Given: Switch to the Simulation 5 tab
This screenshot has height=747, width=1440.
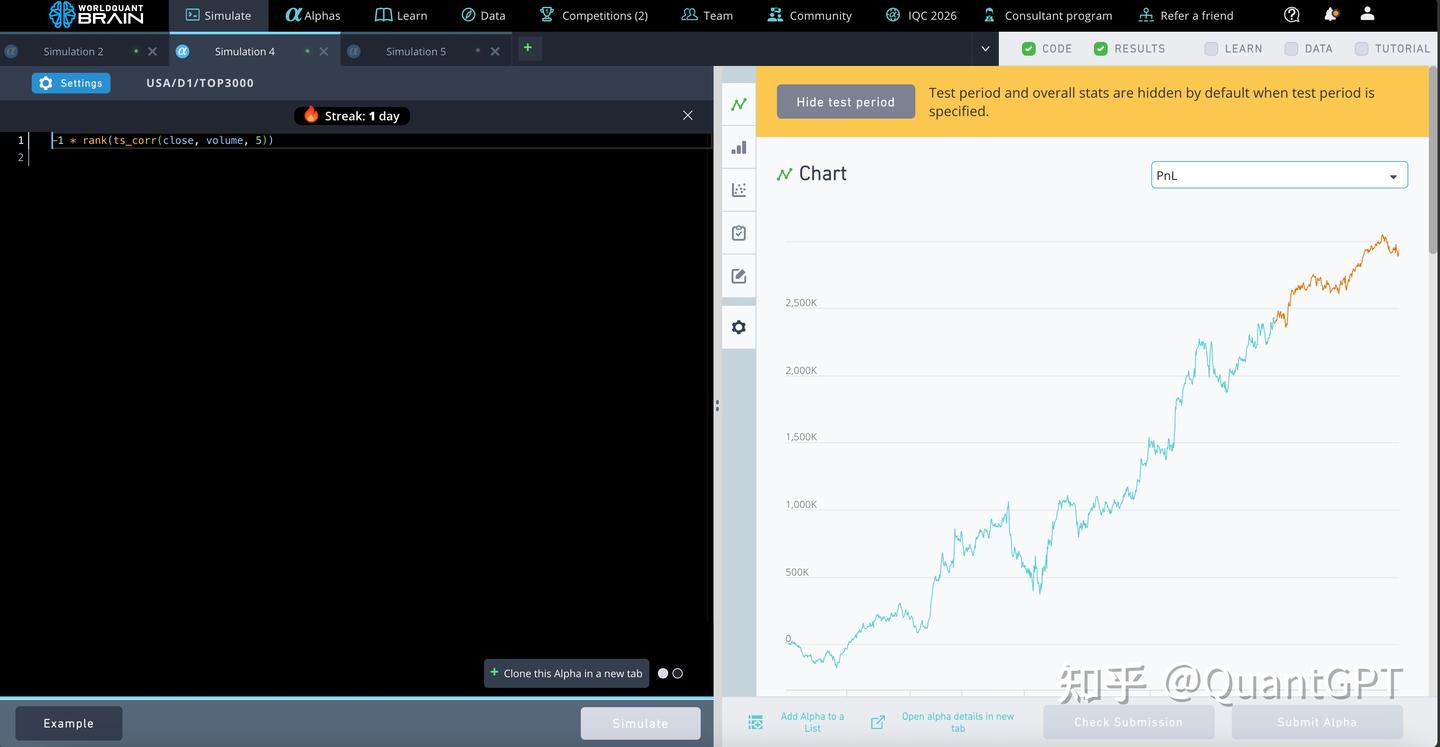Looking at the screenshot, I should [x=416, y=52].
